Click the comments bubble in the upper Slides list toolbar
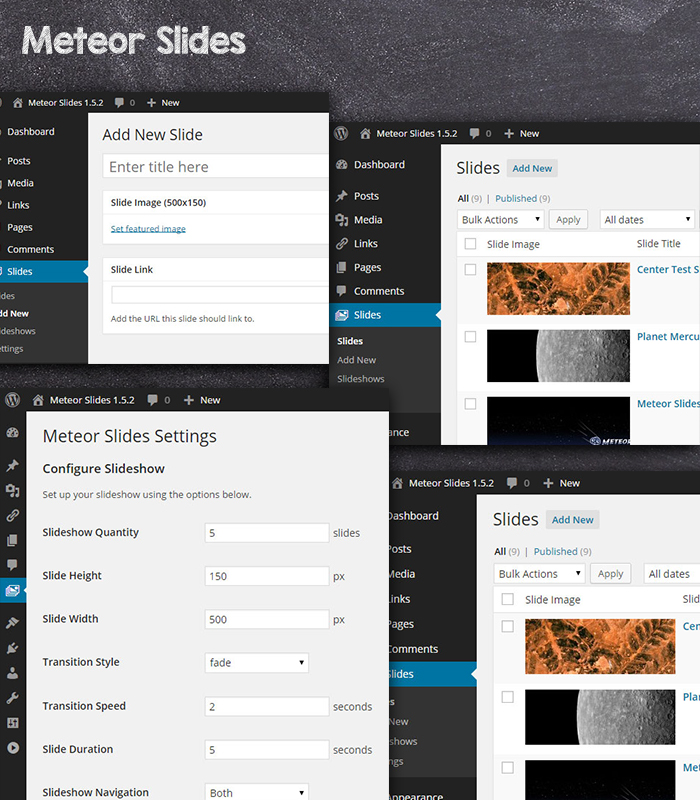 point(474,134)
